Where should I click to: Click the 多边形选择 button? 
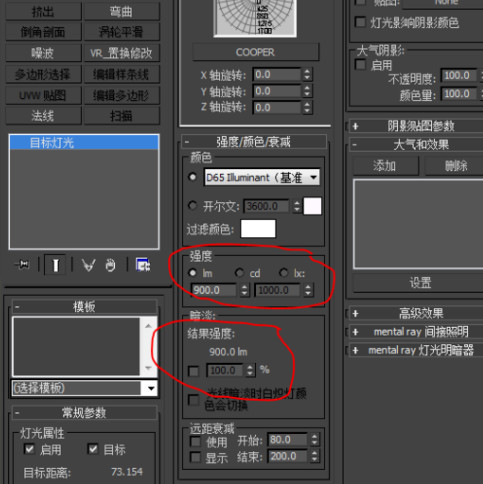click(x=43, y=74)
